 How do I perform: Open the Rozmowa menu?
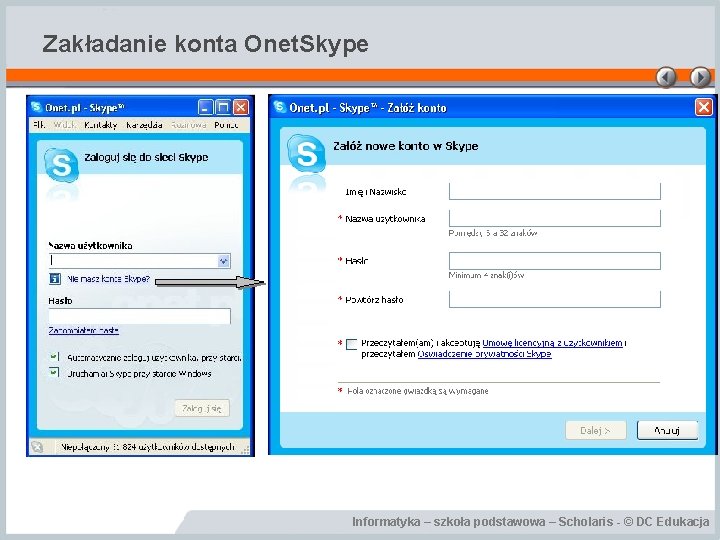point(189,124)
